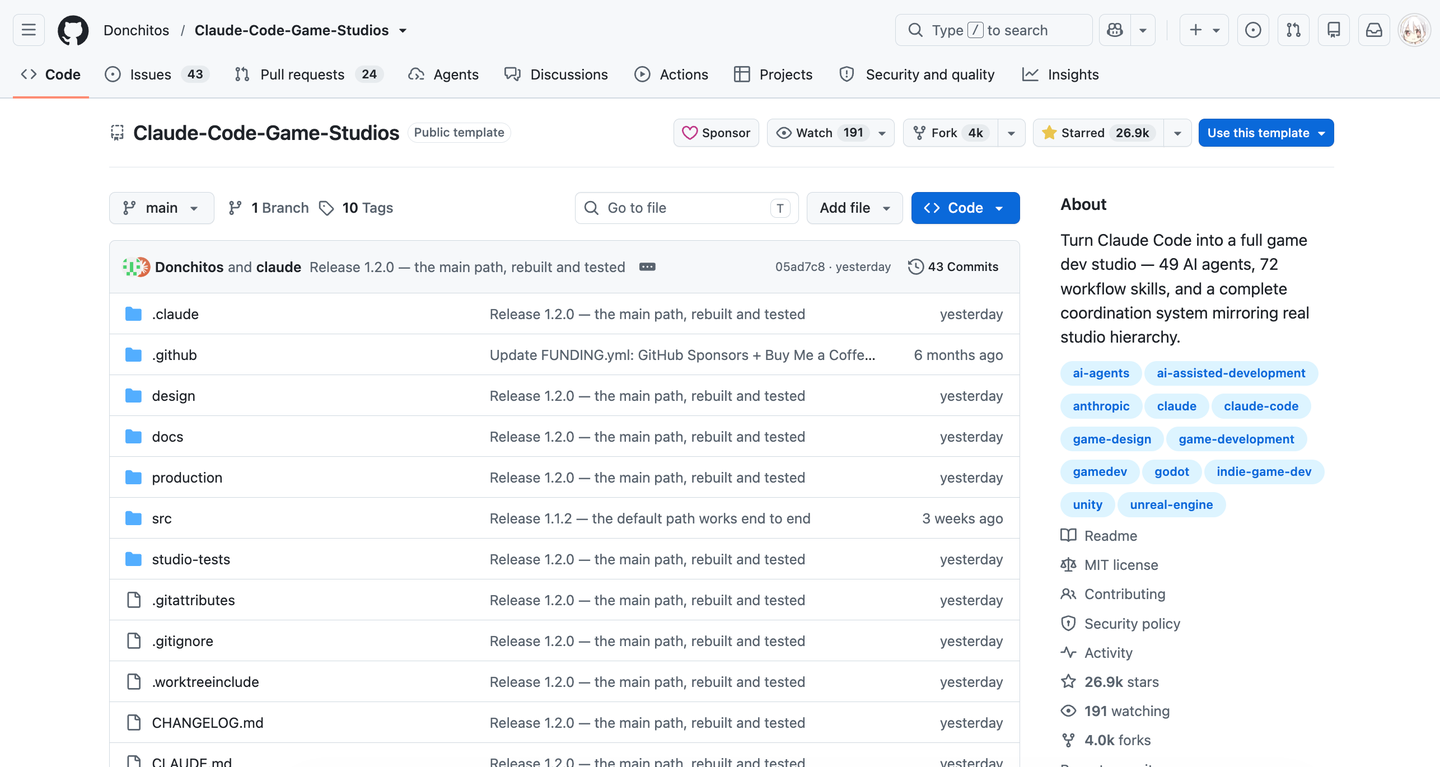
Task: Click the Donchitos commit author avatars
Action: click(x=137, y=267)
